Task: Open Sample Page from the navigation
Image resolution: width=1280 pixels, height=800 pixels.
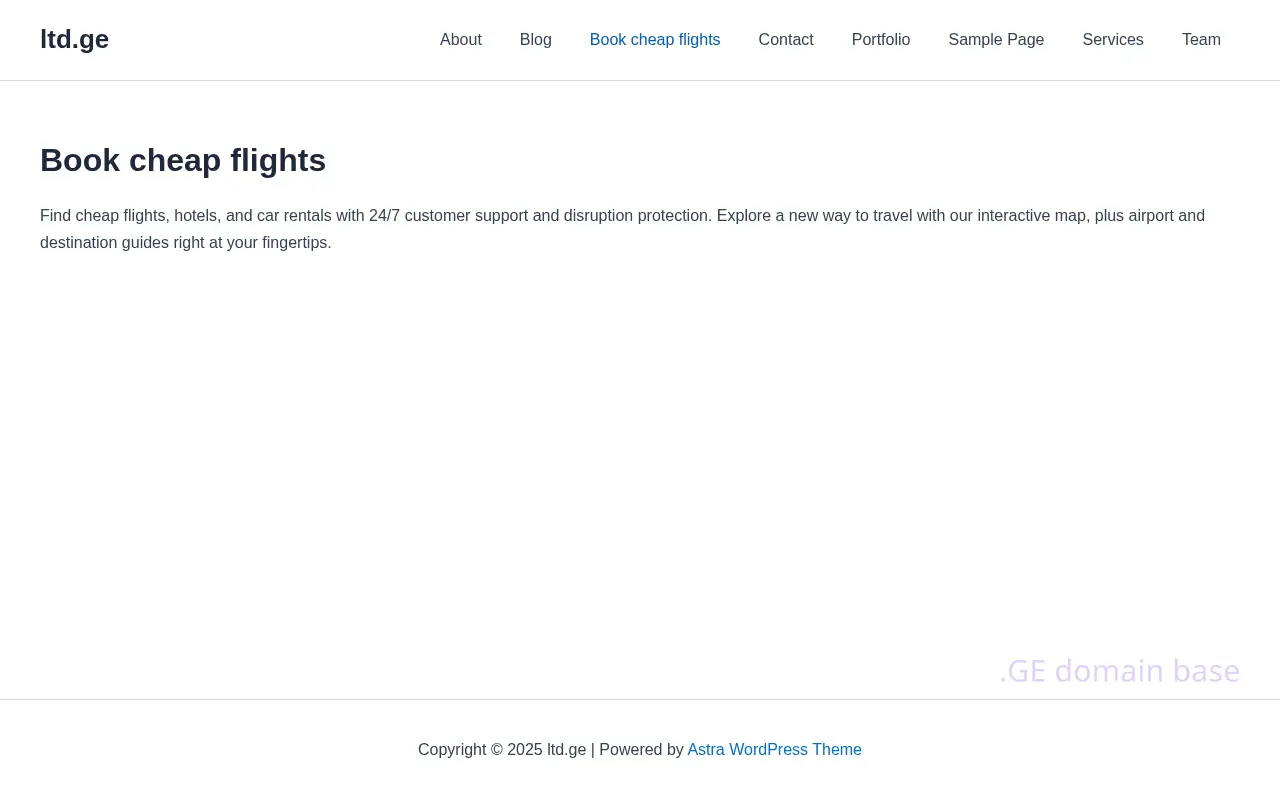Action: (x=996, y=40)
